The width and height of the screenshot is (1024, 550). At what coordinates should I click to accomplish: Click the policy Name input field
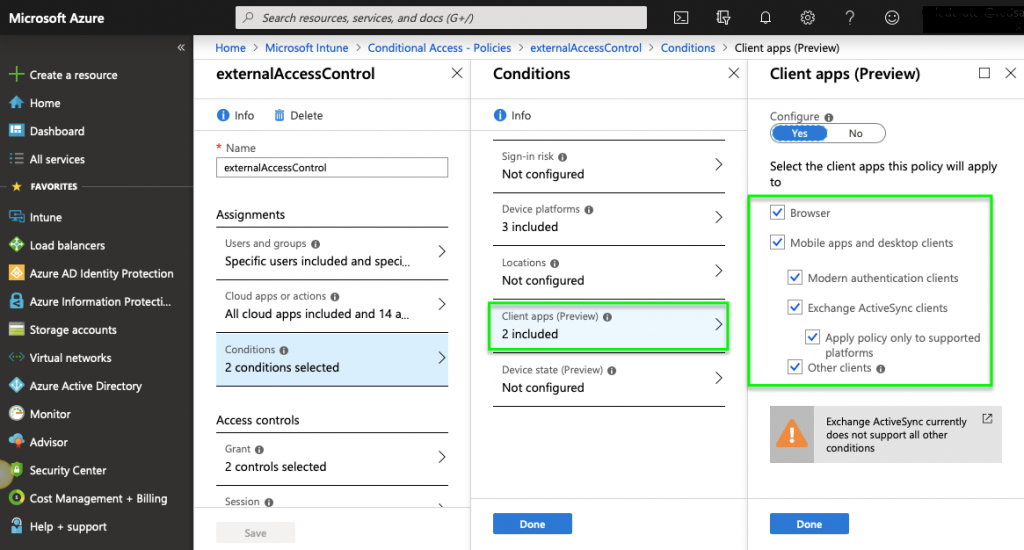click(x=332, y=167)
